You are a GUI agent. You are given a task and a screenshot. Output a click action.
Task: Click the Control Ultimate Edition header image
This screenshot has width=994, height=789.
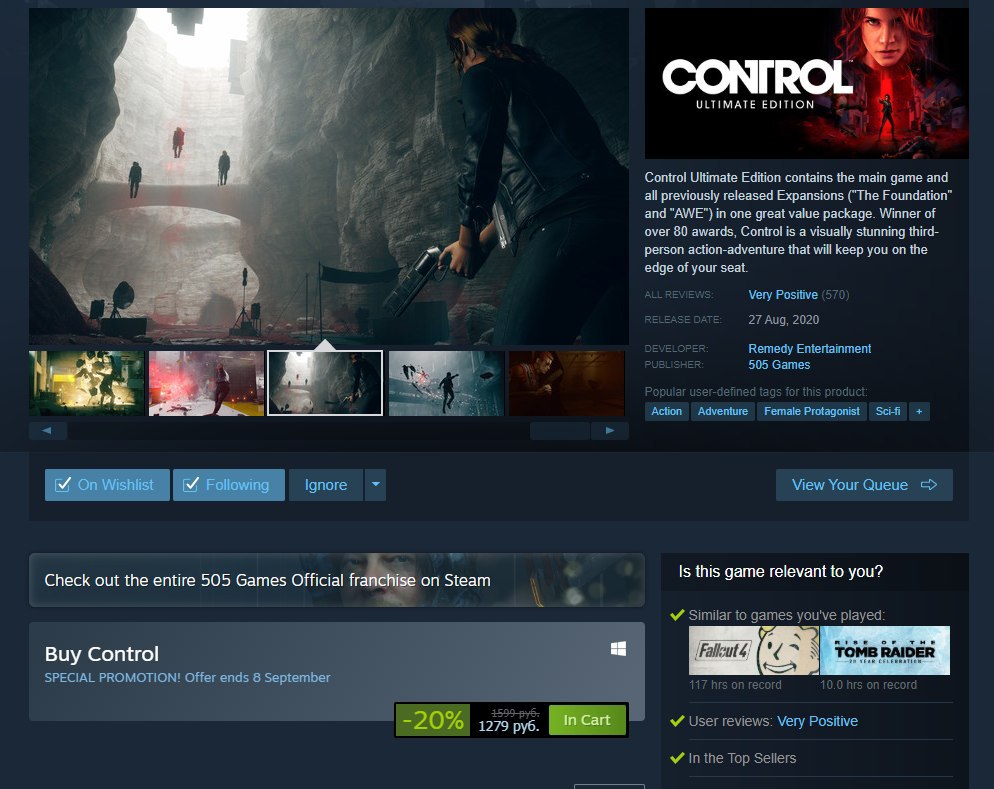tap(806, 83)
